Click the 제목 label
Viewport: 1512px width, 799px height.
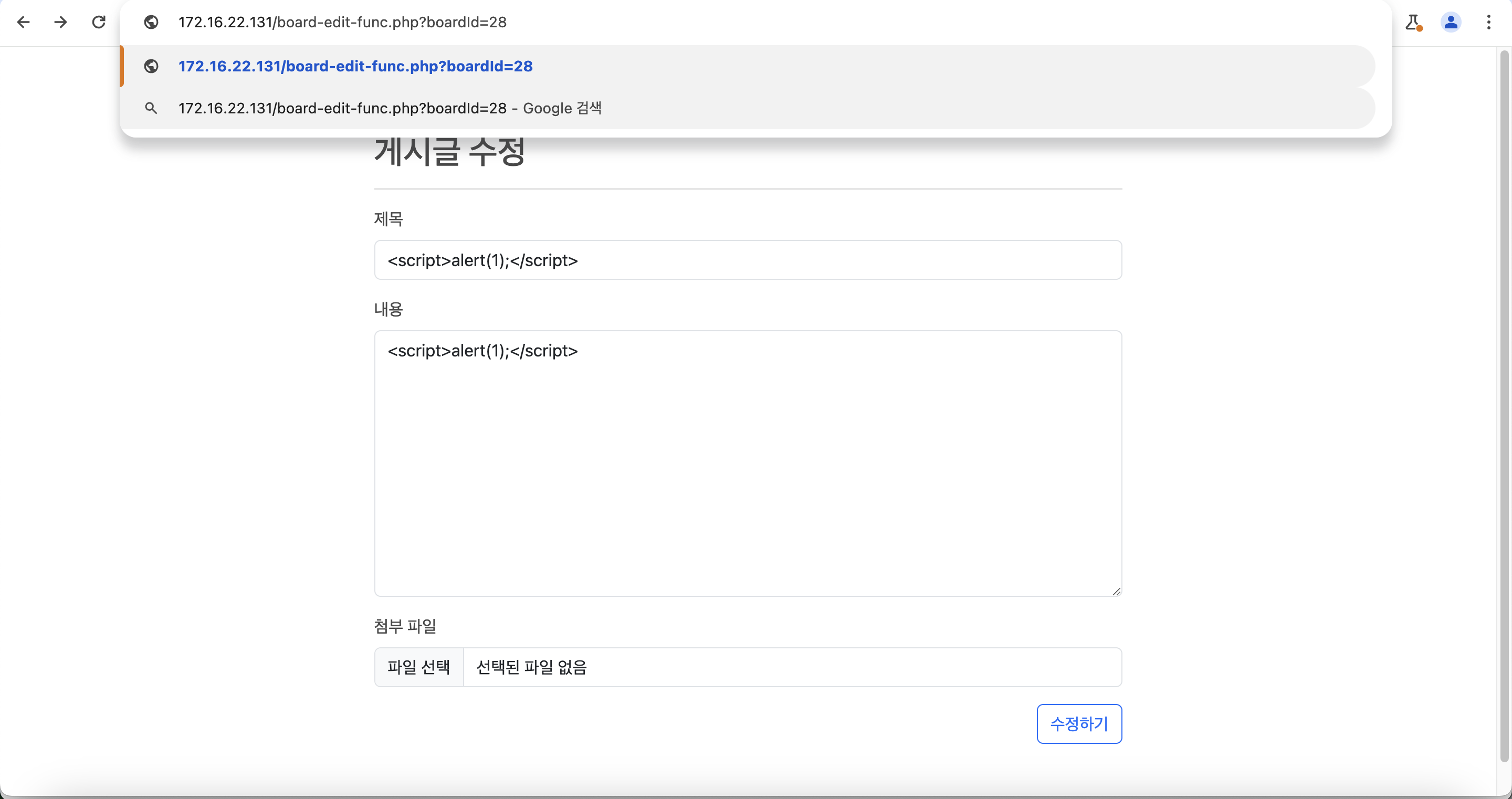[388, 219]
